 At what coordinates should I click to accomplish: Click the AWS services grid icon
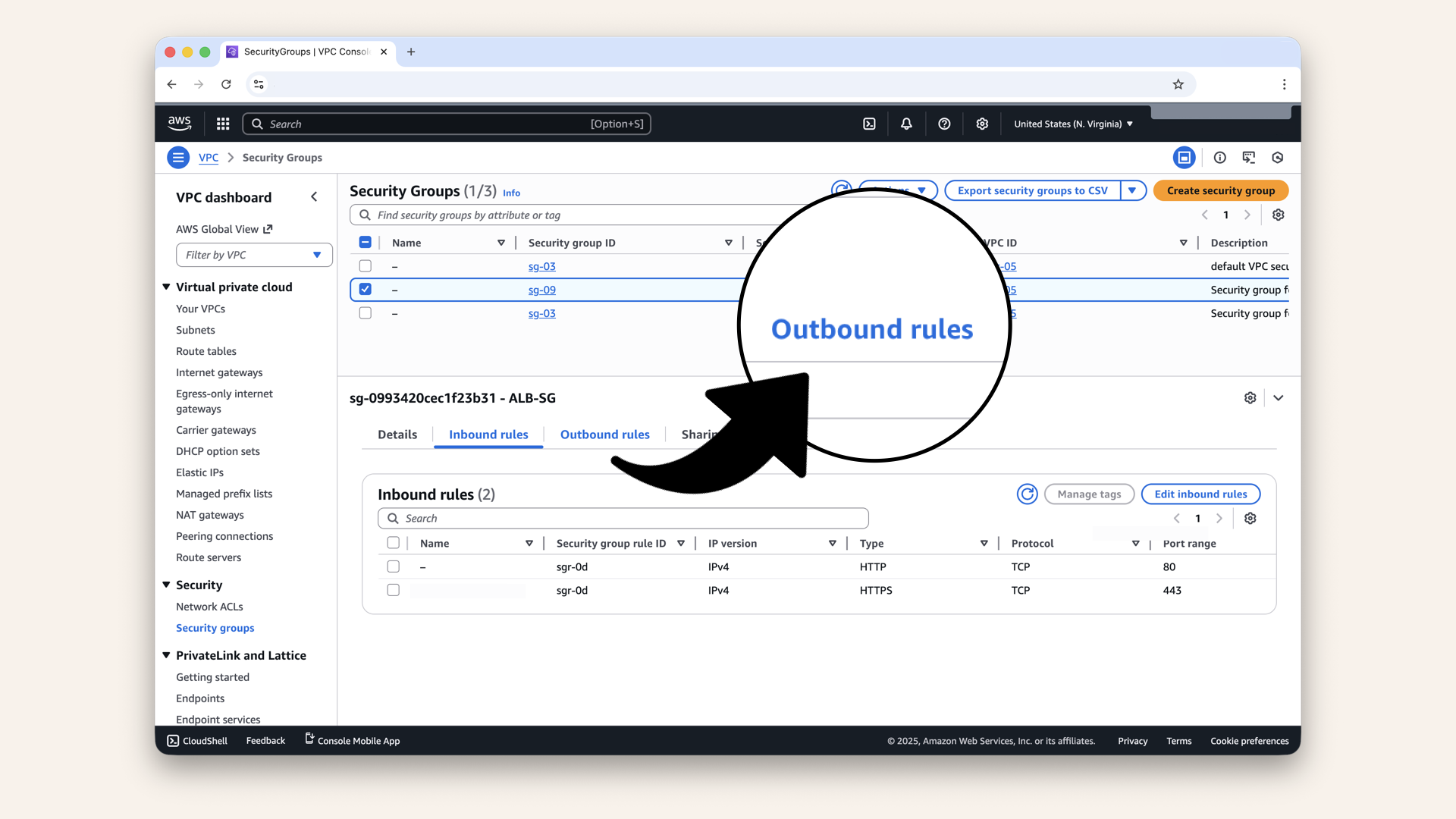222,123
